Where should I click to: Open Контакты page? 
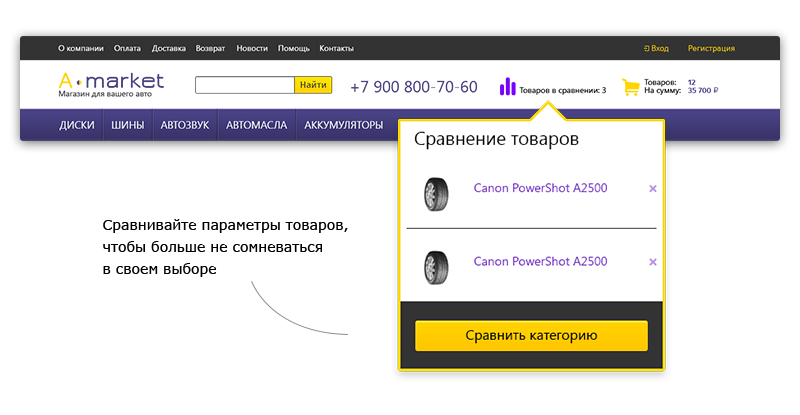pos(336,48)
